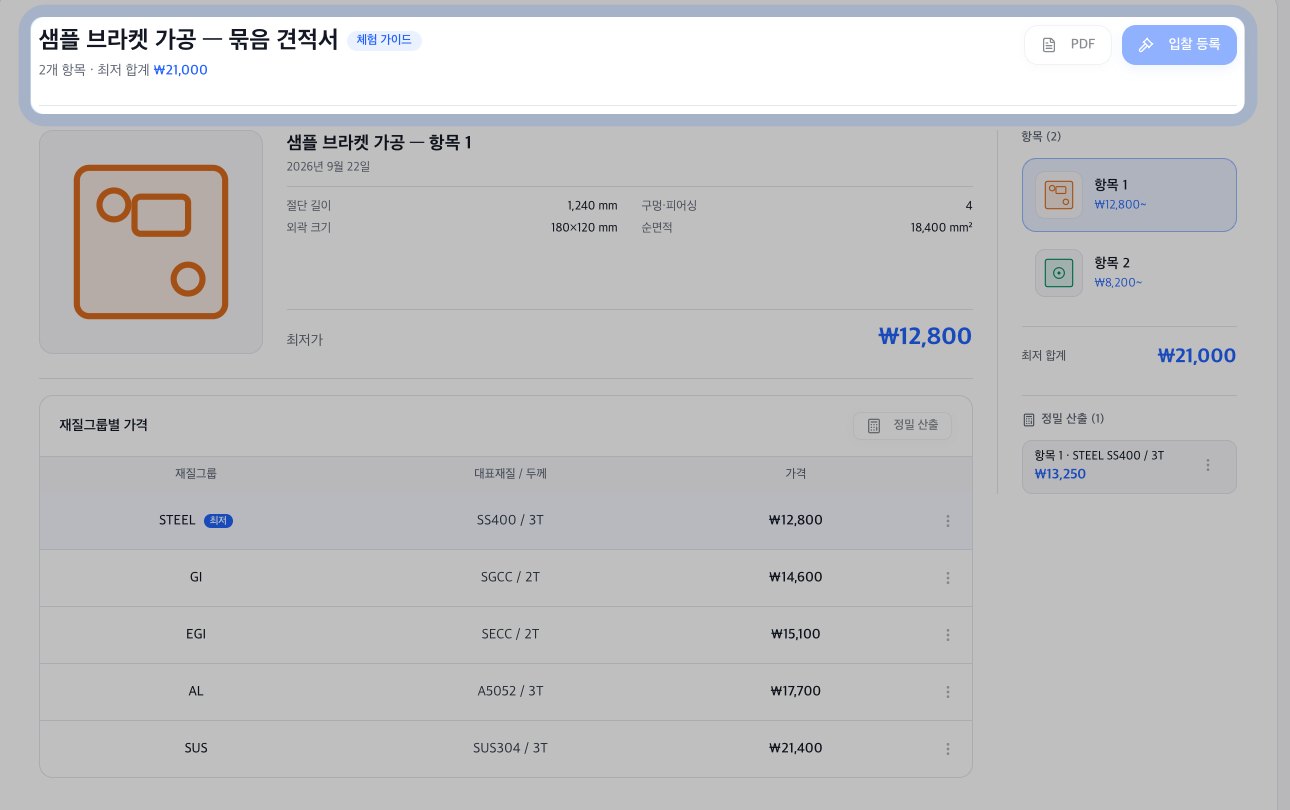Image resolution: width=1290 pixels, height=810 pixels.
Task: Open the PDF export button
Action: point(1068,45)
